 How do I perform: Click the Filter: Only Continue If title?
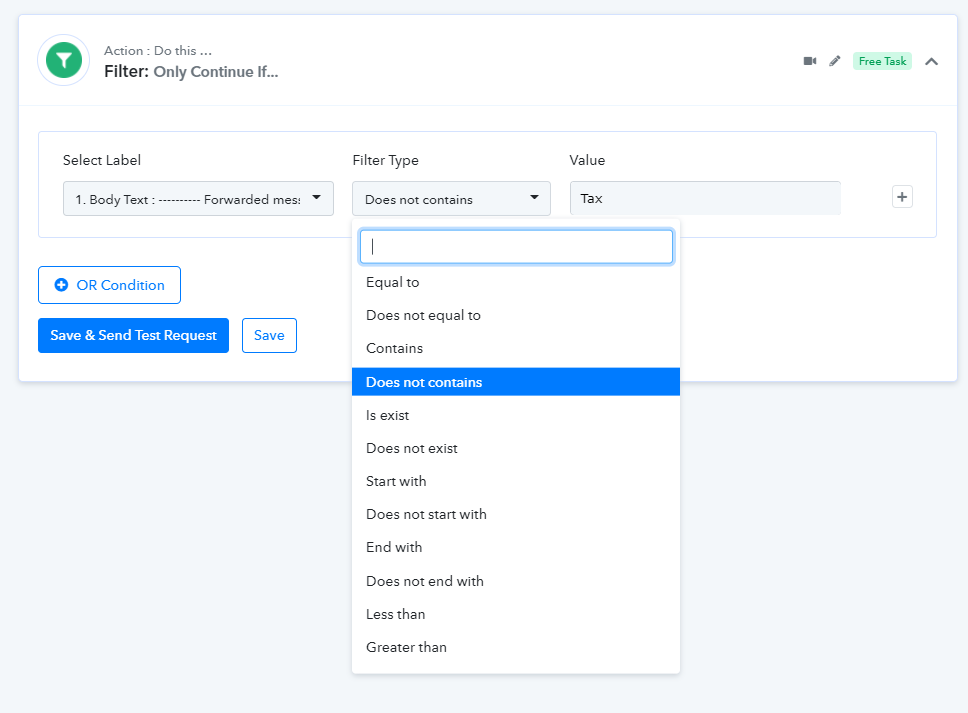pos(191,72)
